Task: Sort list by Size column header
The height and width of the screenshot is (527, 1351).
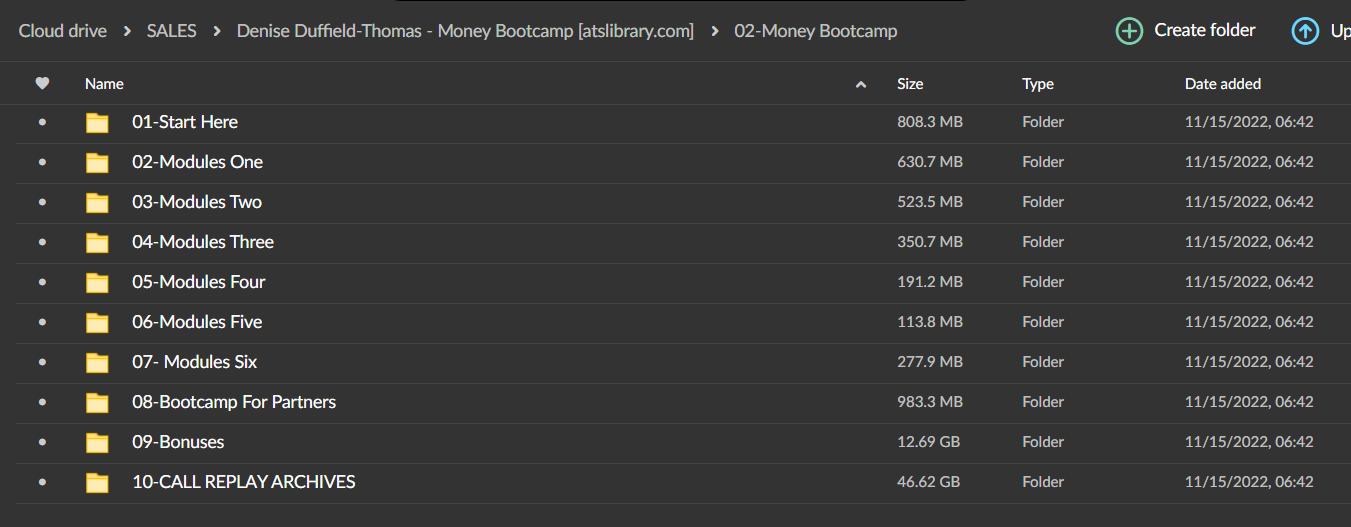Action: point(910,84)
